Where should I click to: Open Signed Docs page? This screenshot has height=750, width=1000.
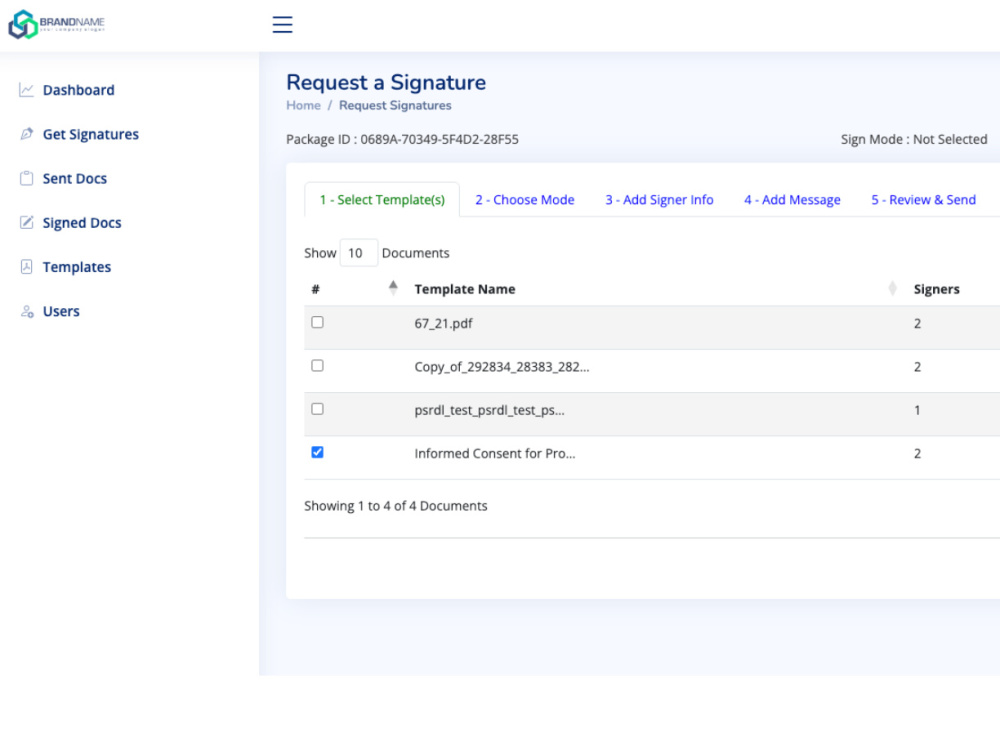click(82, 223)
